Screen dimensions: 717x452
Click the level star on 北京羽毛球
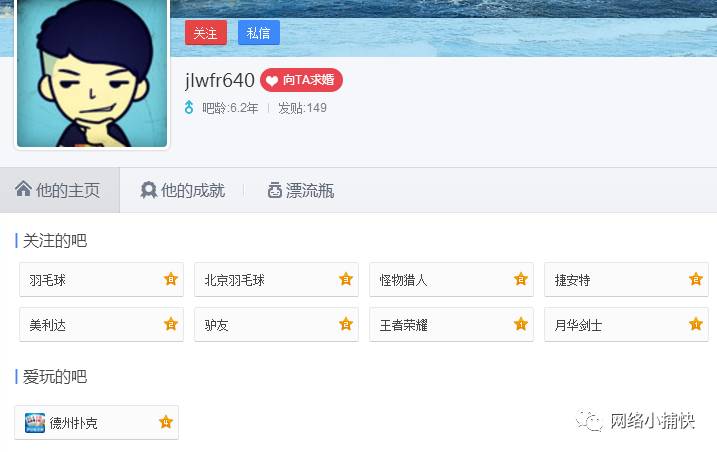coord(346,279)
